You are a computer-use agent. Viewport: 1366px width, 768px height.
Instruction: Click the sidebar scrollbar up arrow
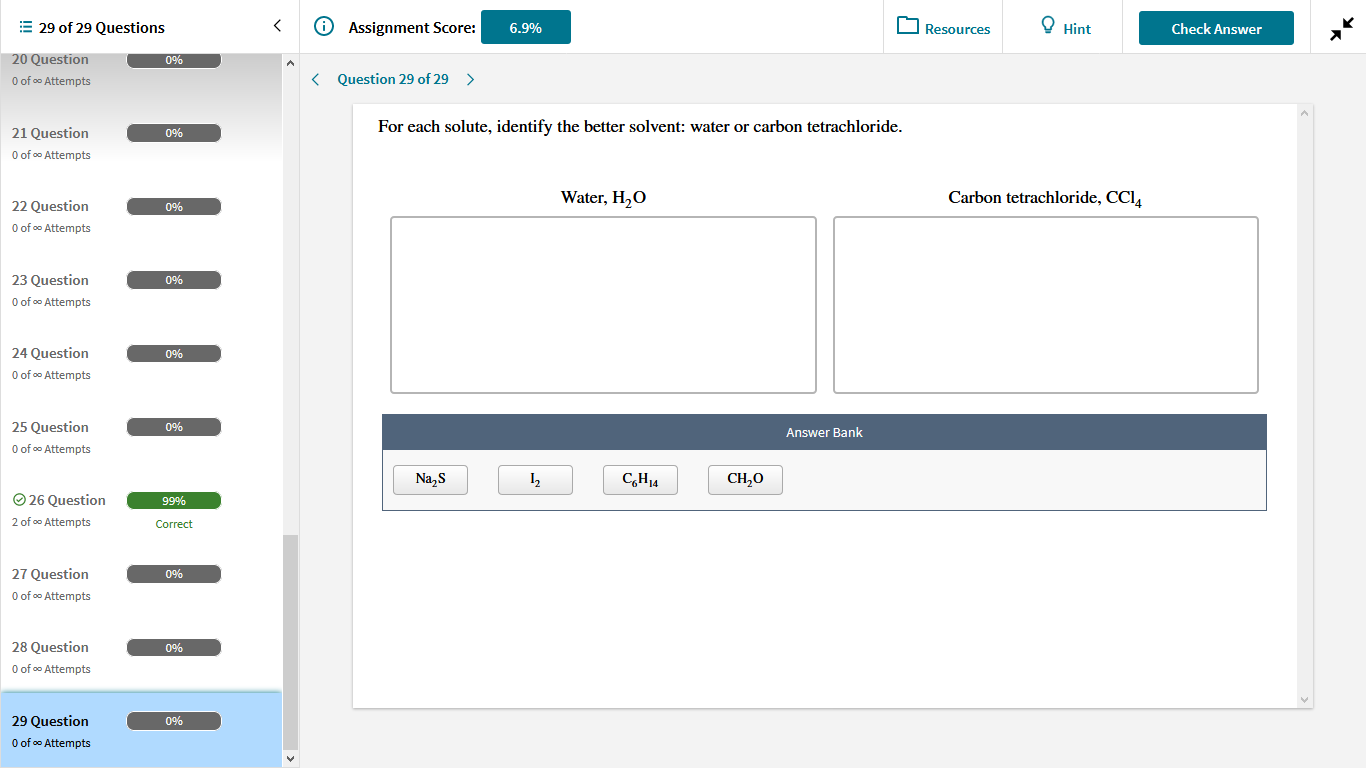[291, 64]
